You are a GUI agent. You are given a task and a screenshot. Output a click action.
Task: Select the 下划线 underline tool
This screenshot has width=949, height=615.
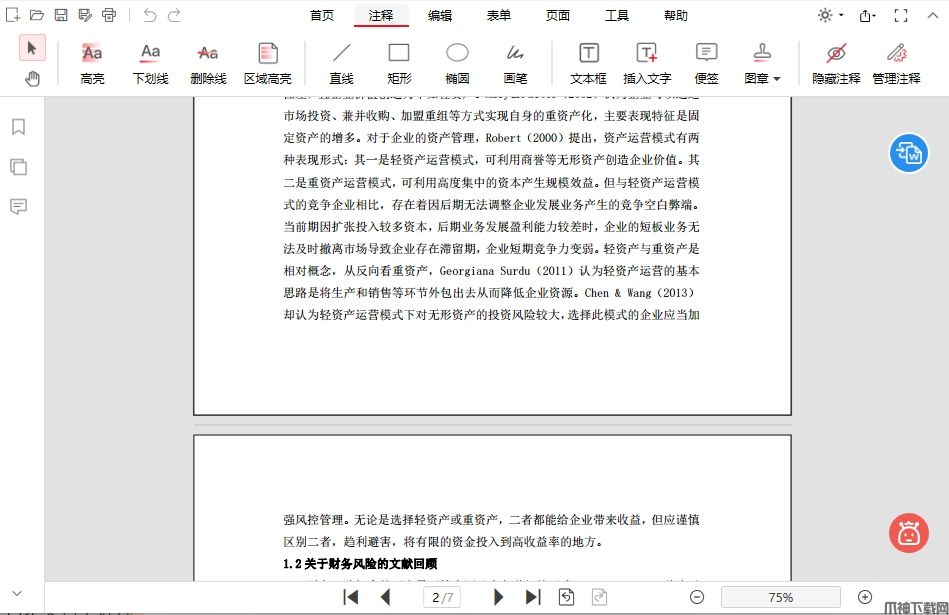[150, 61]
